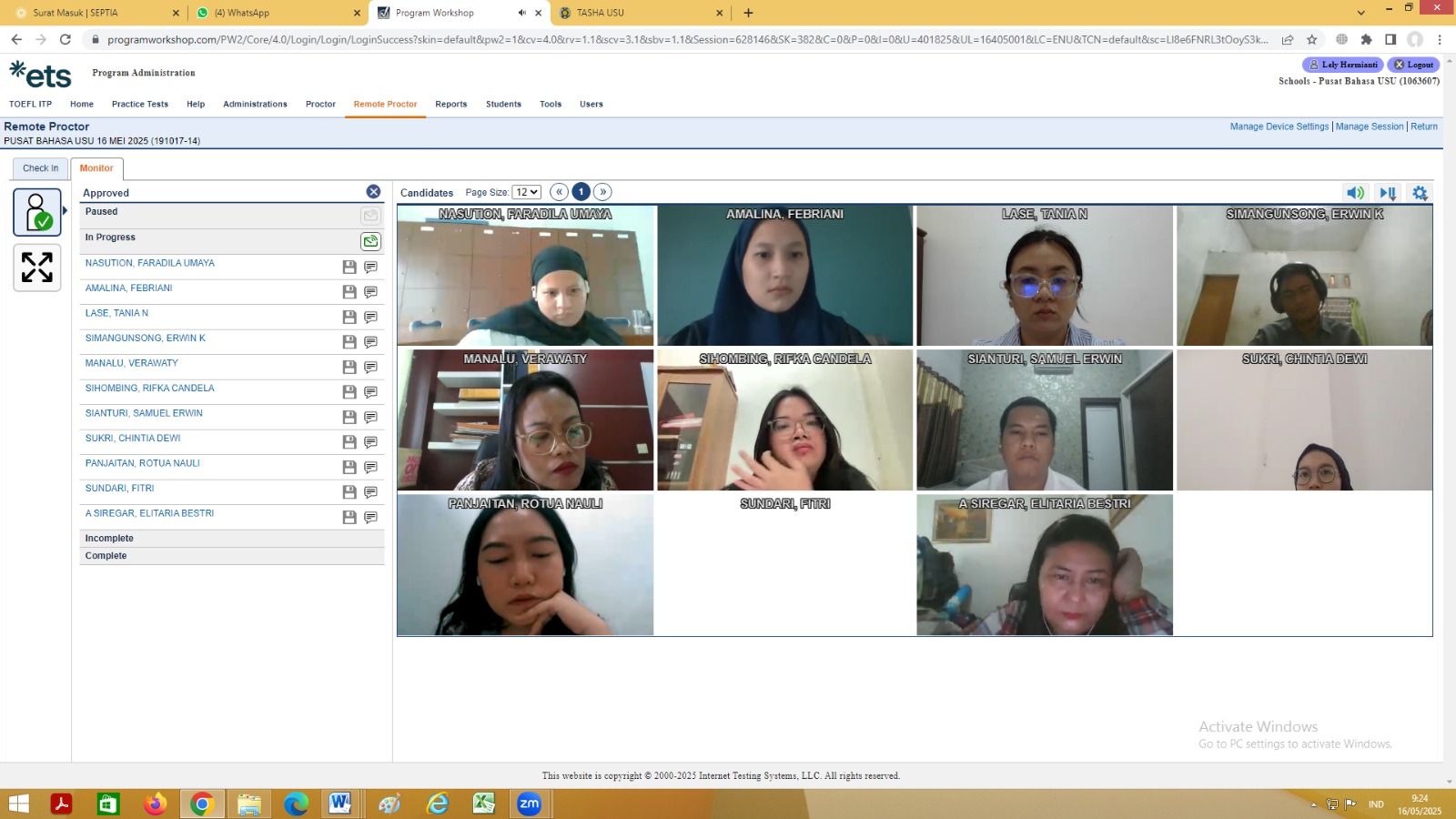Switch to the Check In tab
The image size is (1456, 819).
pyautogui.click(x=40, y=168)
